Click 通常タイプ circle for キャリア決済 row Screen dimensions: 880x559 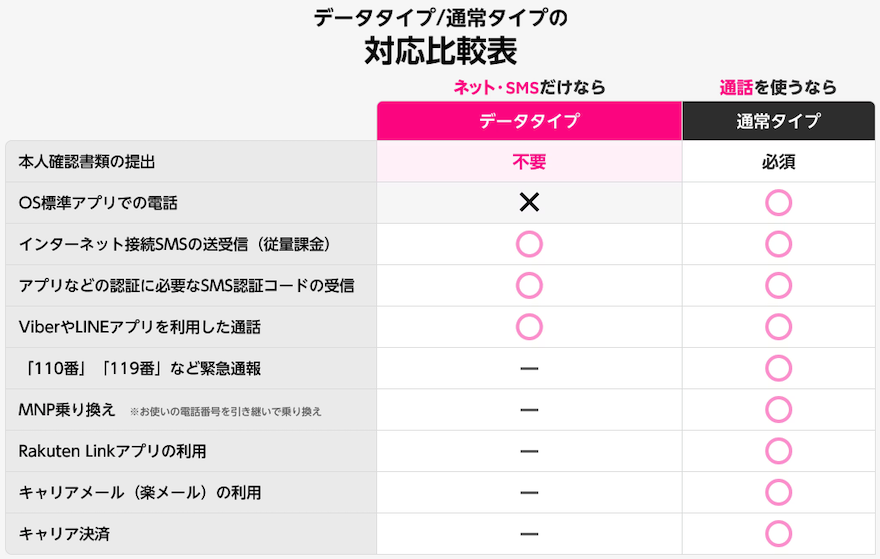pyautogui.click(x=778, y=534)
